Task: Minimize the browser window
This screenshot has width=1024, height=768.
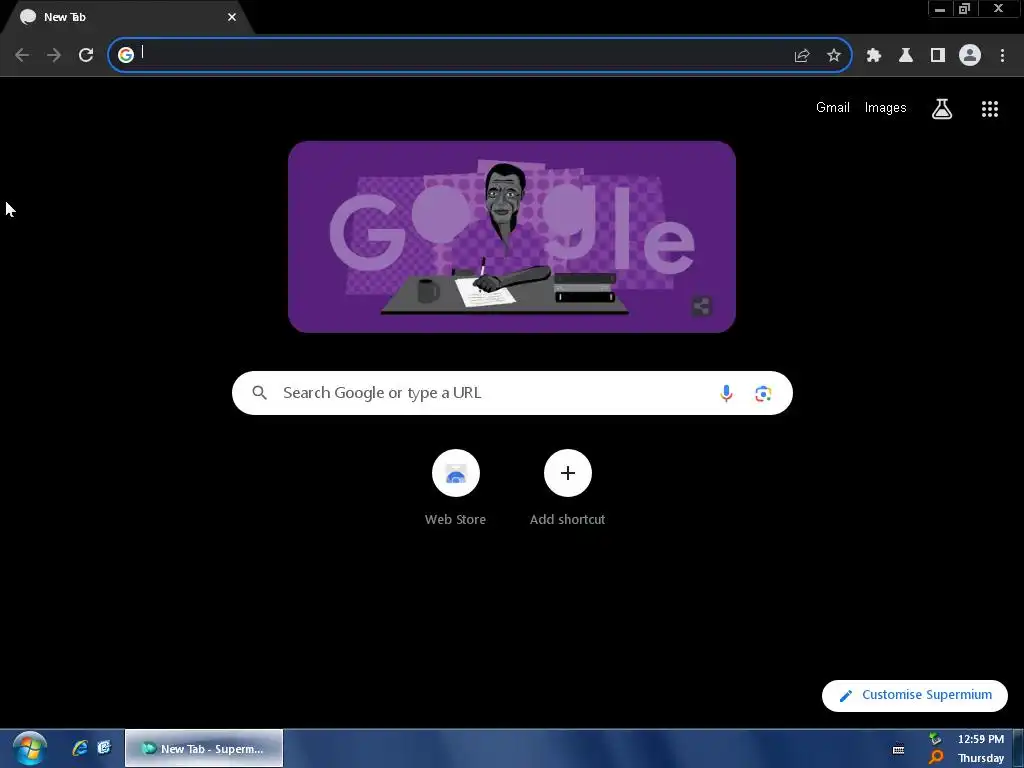Action: [940, 9]
